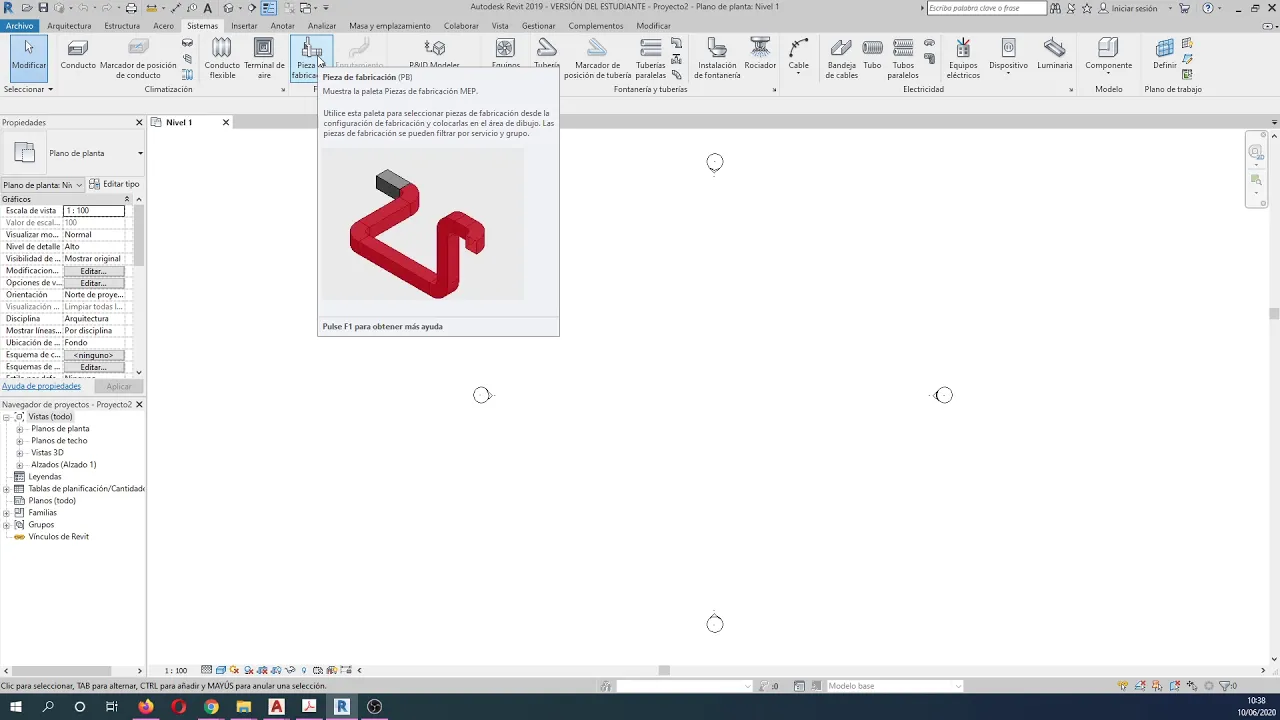Pick the Bandeja de cables tool
Image resolution: width=1280 pixels, height=720 pixels.
tap(841, 59)
